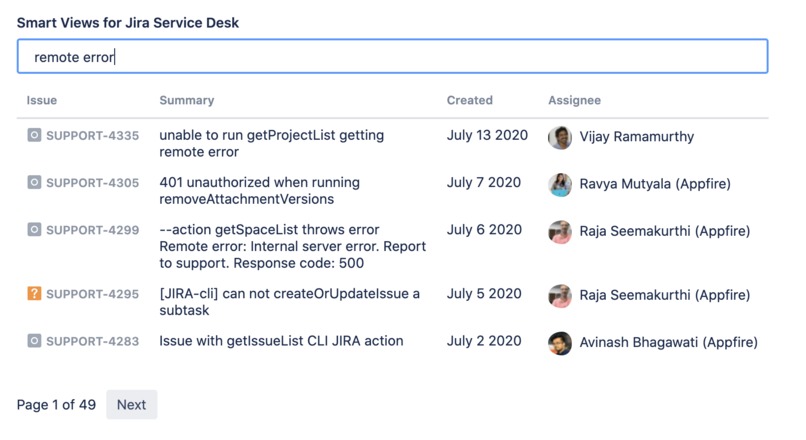Click Raja Seemakurthi's avatar in SUPPORT-4299 row
Image resolution: width=806 pixels, height=440 pixels.
(560, 232)
